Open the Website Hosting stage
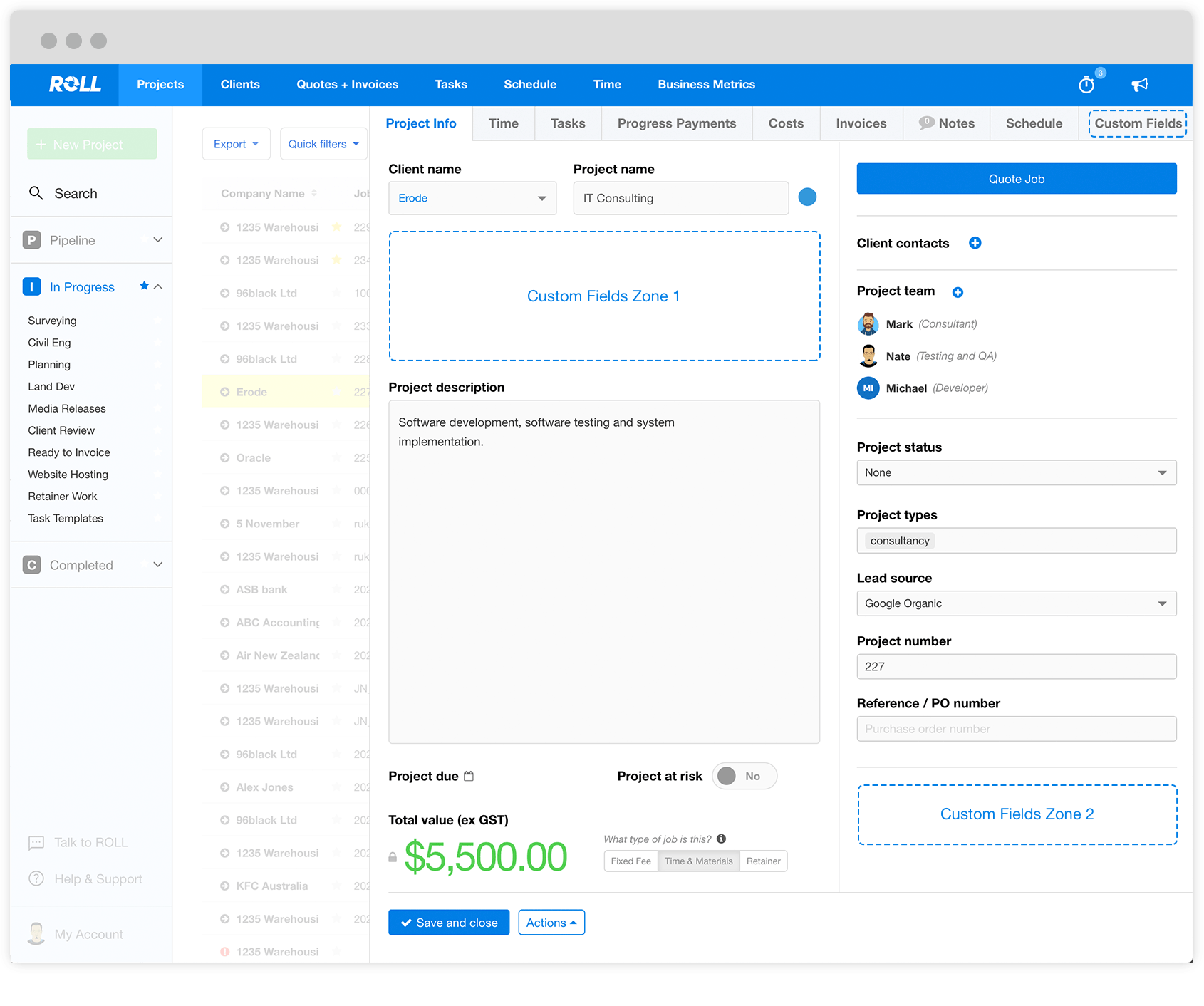Screen dimensions: 1204x1006 point(68,475)
